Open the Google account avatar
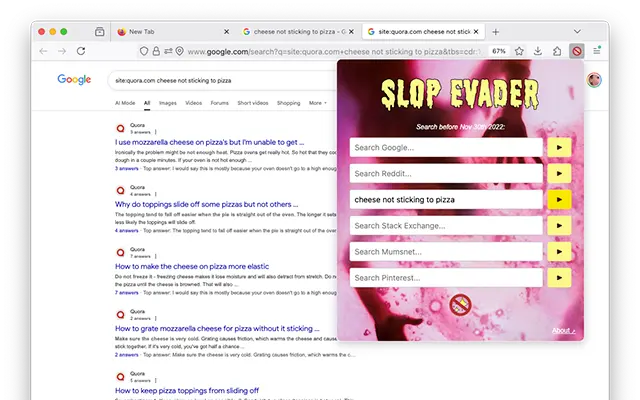640x400 pixels. tap(594, 80)
